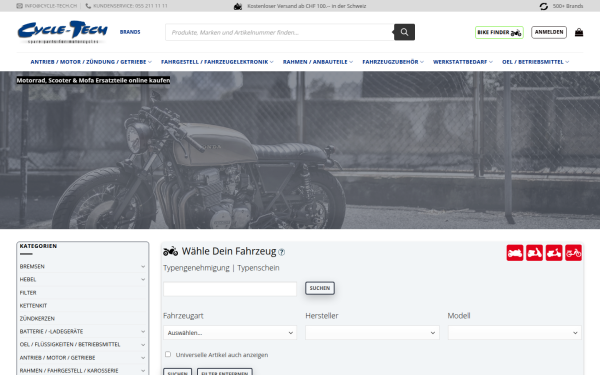Click the refresh icon beside 500+ Brands
Screen dimensions: 600x375
(x=543, y=6)
